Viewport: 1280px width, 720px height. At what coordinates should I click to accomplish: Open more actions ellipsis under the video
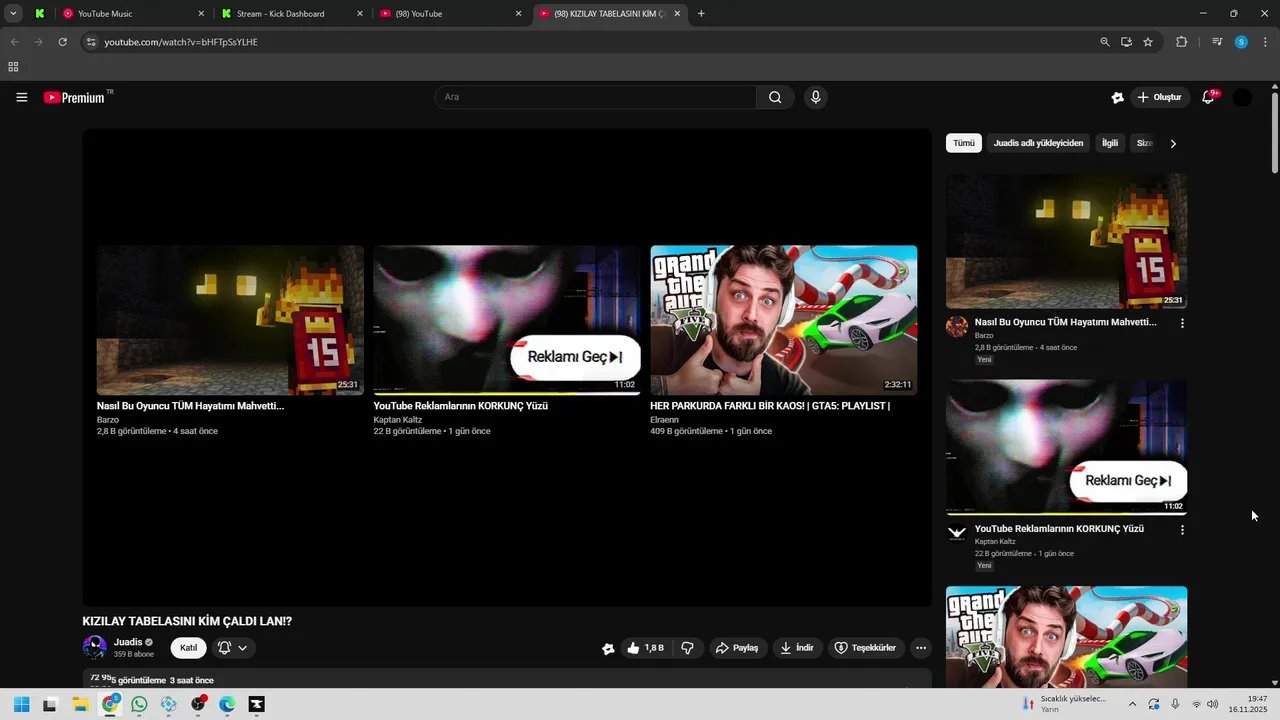click(x=921, y=648)
